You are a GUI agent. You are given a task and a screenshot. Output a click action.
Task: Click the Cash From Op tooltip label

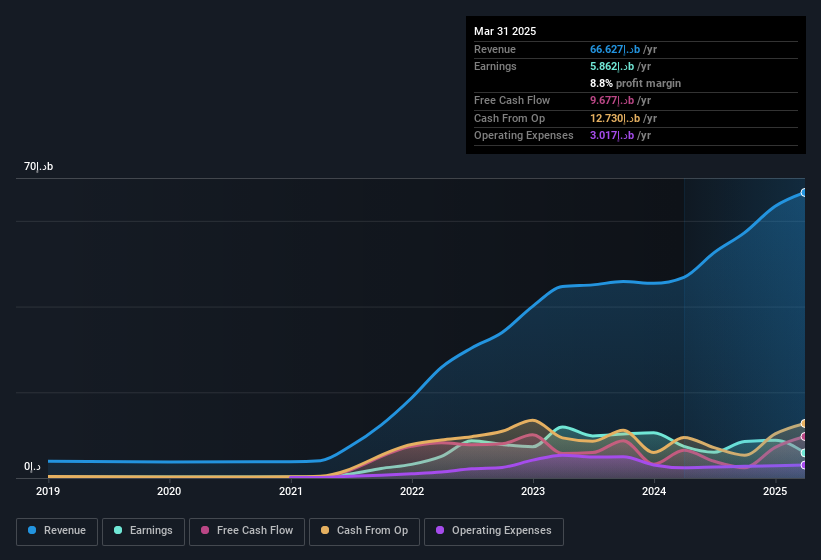point(509,118)
